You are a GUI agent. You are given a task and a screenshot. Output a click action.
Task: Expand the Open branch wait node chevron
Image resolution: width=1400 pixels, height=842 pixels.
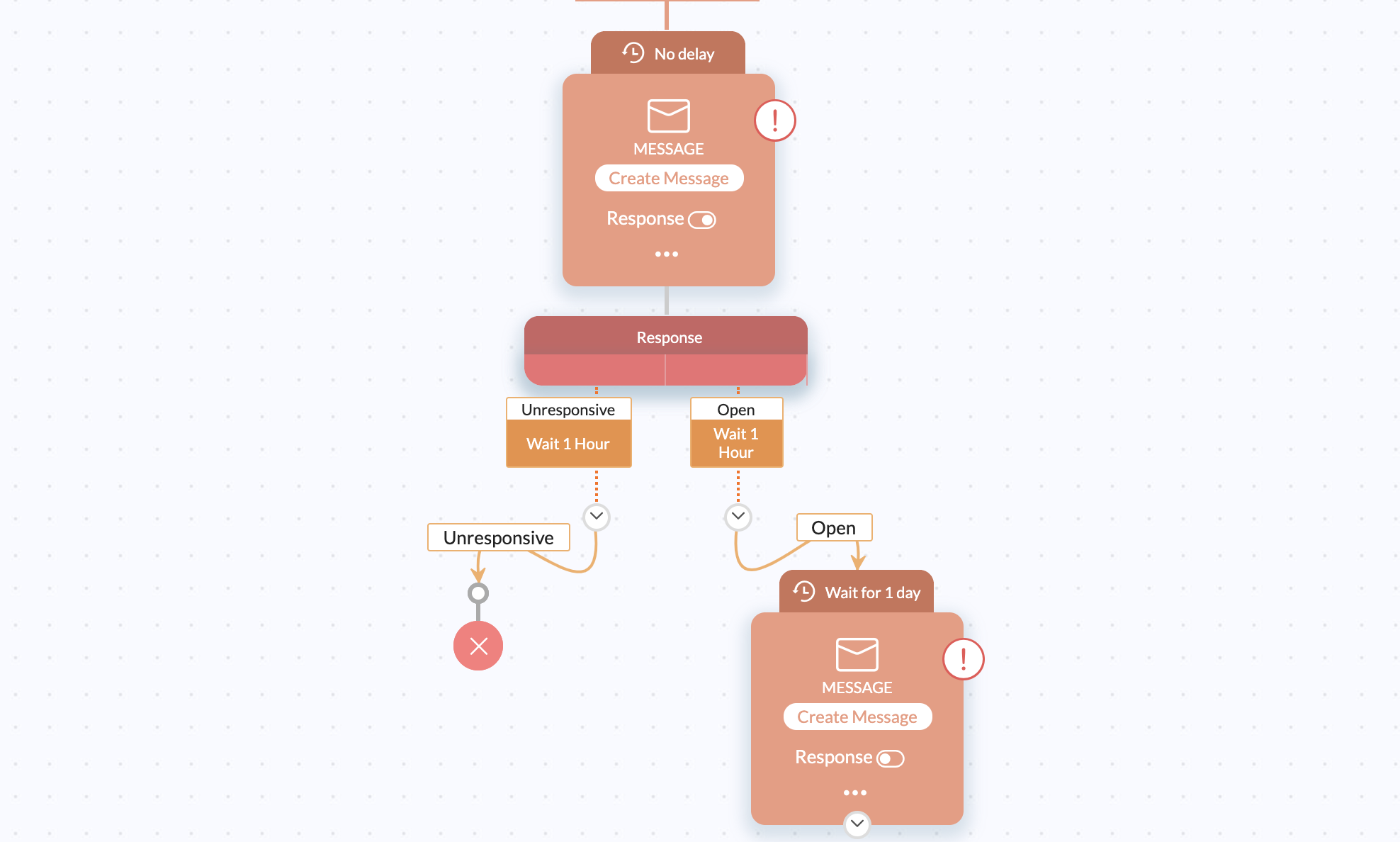pyautogui.click(x=737, y=515)
